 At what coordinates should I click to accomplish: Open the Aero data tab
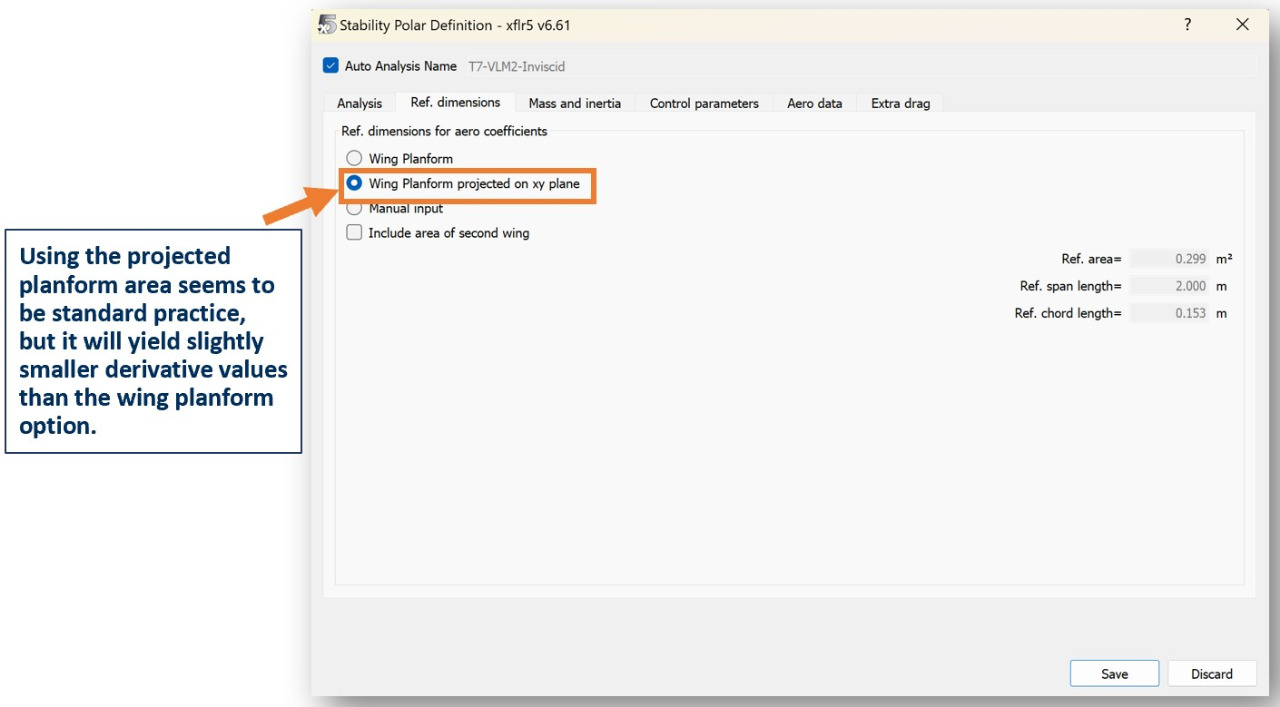click(814, 103)
